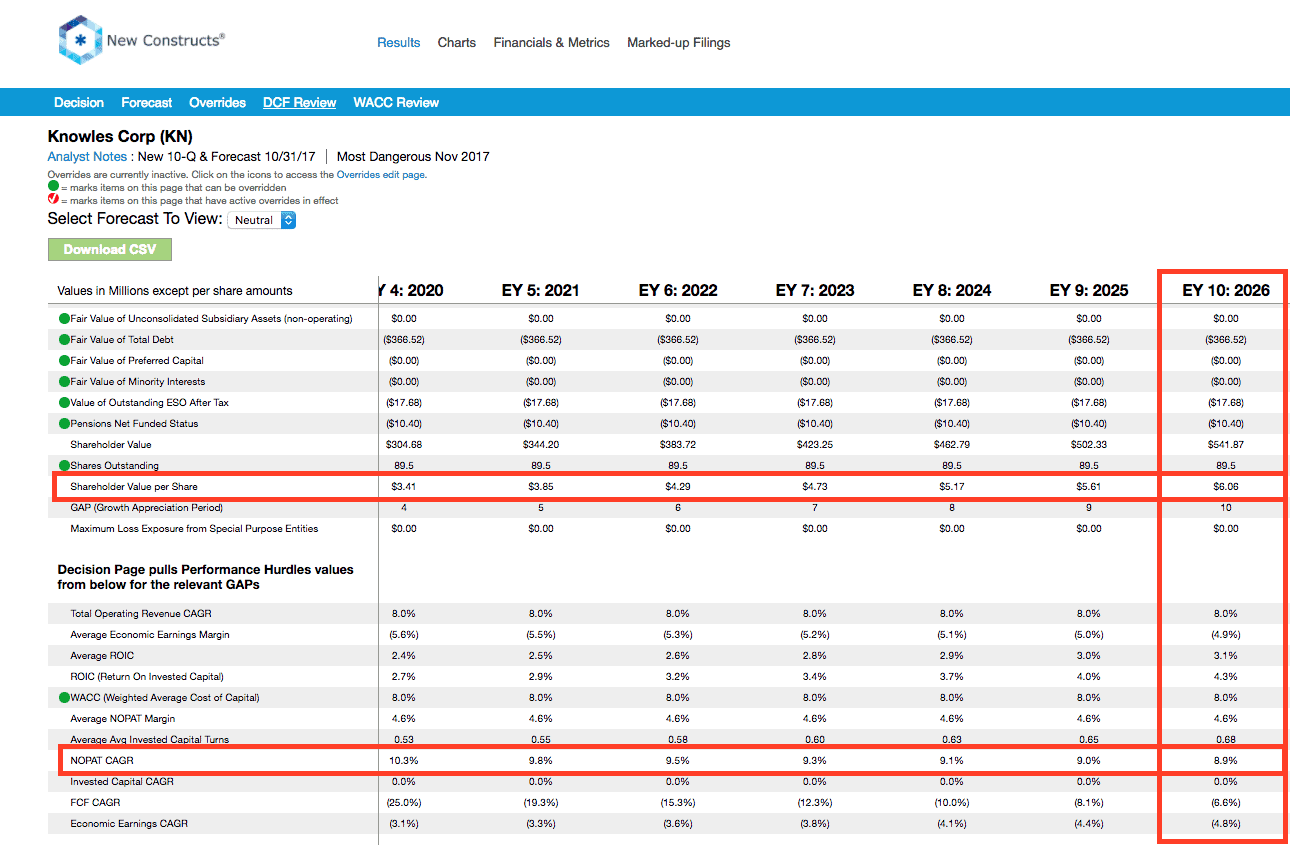Click the 8.9% NOPAT CAGR value
Screen dimensions: 1290x845
(x=1226, y=761)
